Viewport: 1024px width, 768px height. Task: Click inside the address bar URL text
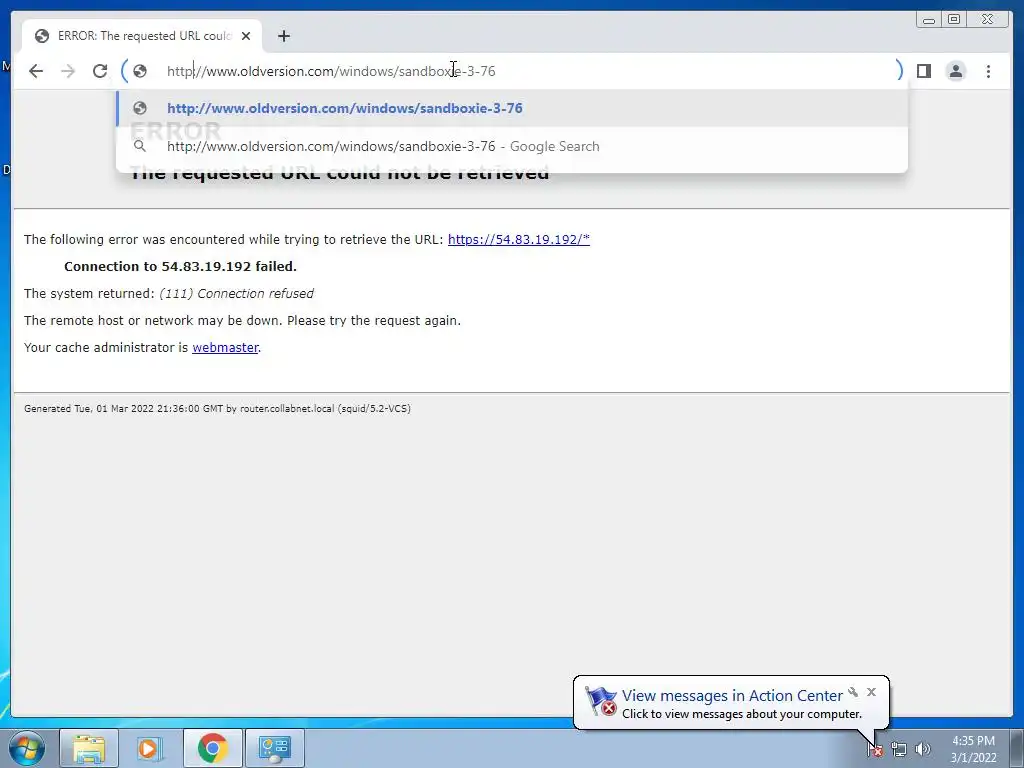point(331,71)
